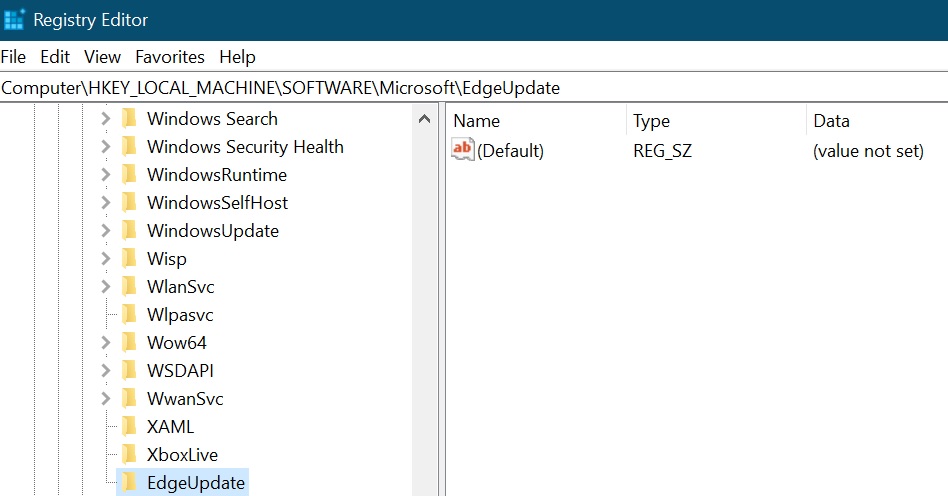The height and width of the screenshot is (496, 948).
Task: Click the Wlpasvc folder icon
Action: (x=129, y=315)
